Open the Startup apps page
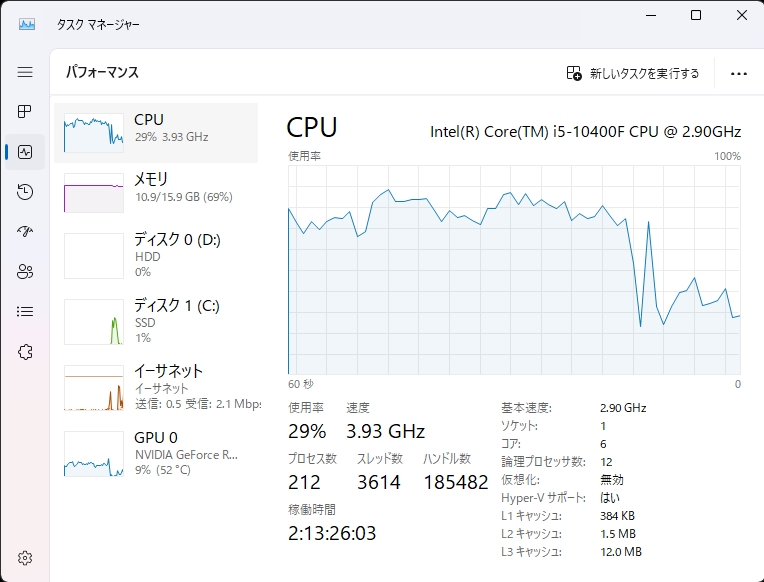 [x=25, y=232]
